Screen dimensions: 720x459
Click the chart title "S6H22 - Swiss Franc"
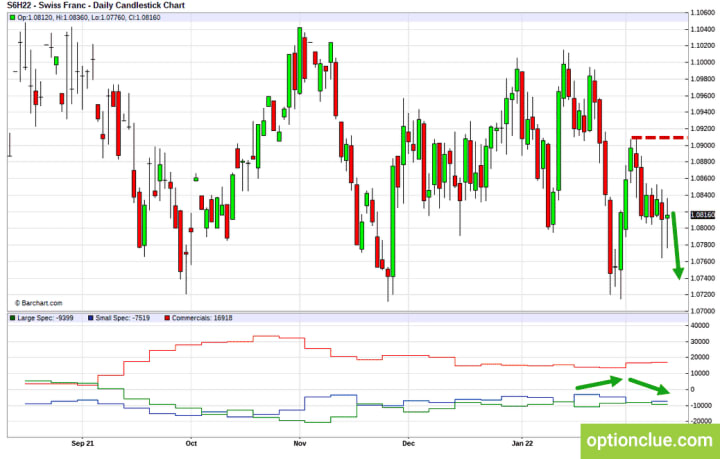(48, 6)
